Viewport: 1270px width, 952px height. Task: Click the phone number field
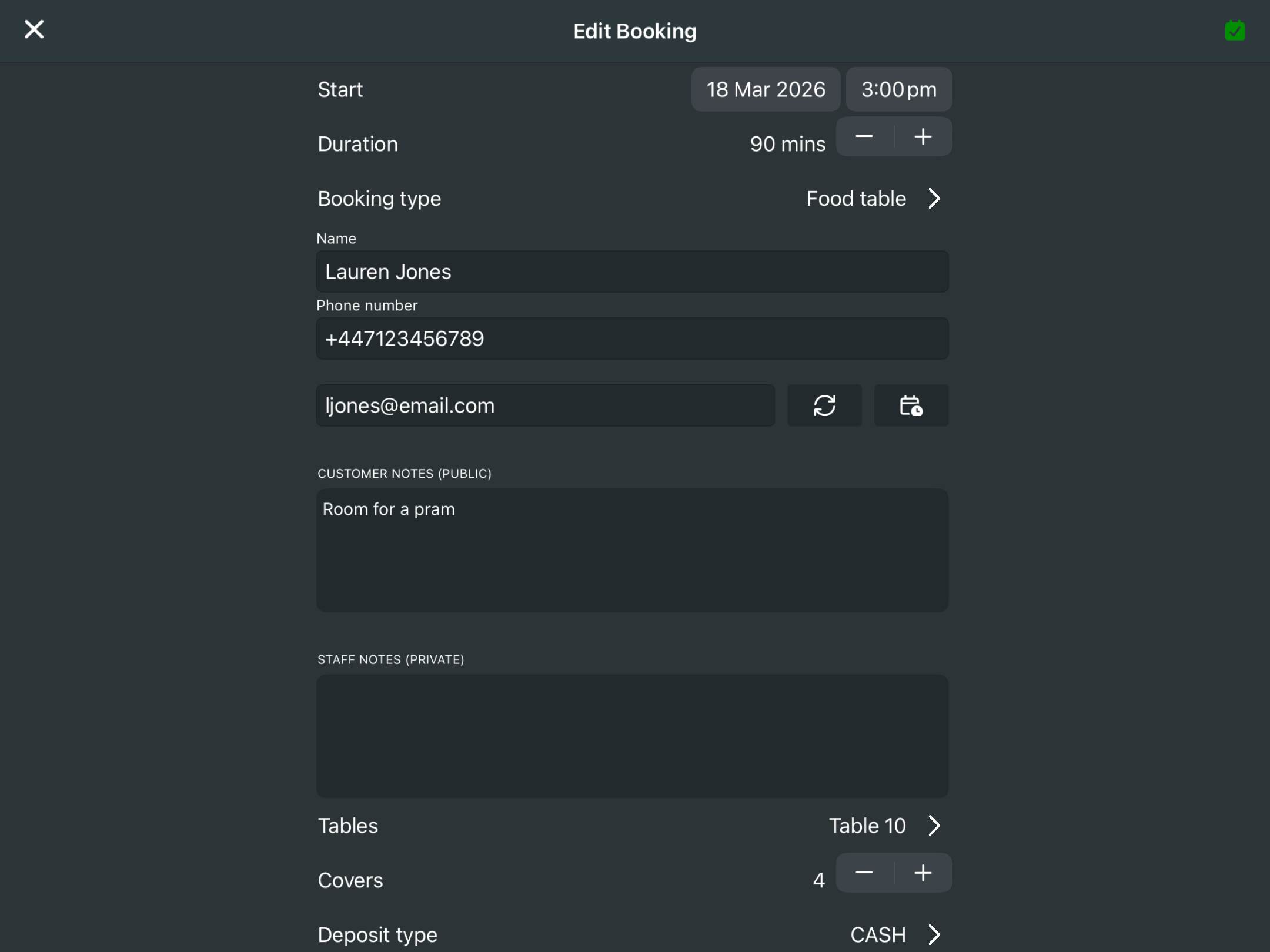(x=632, y=338)
